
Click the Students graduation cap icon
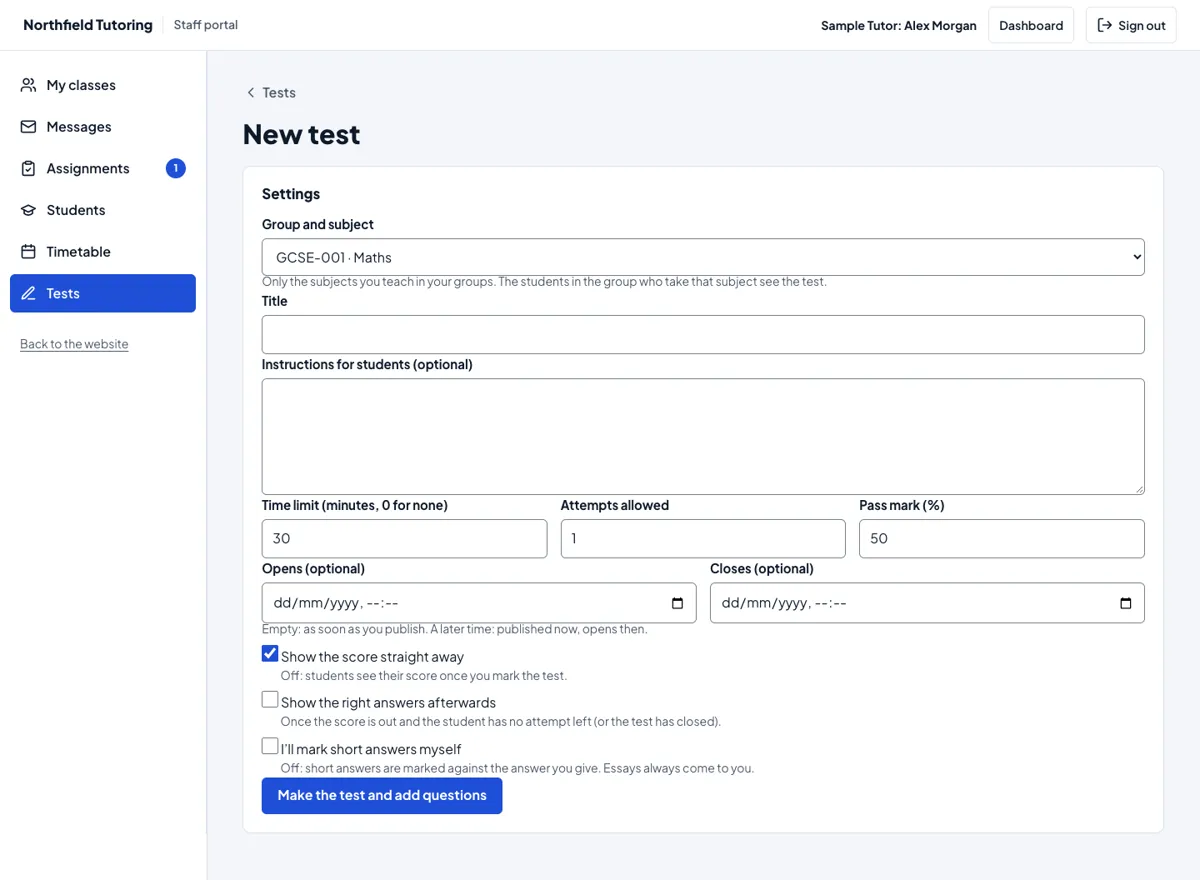click(28, 210)
